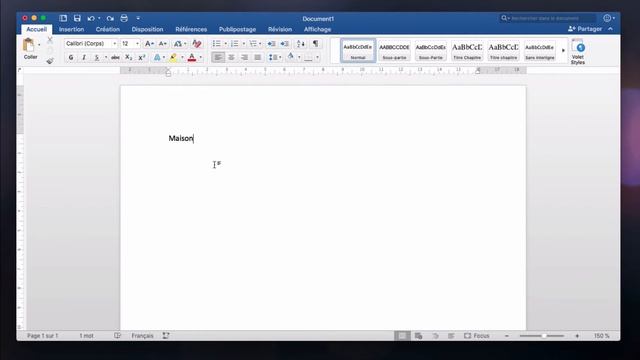Align text to the right
This screenshot has width=640, height=360.
(244, 58)
